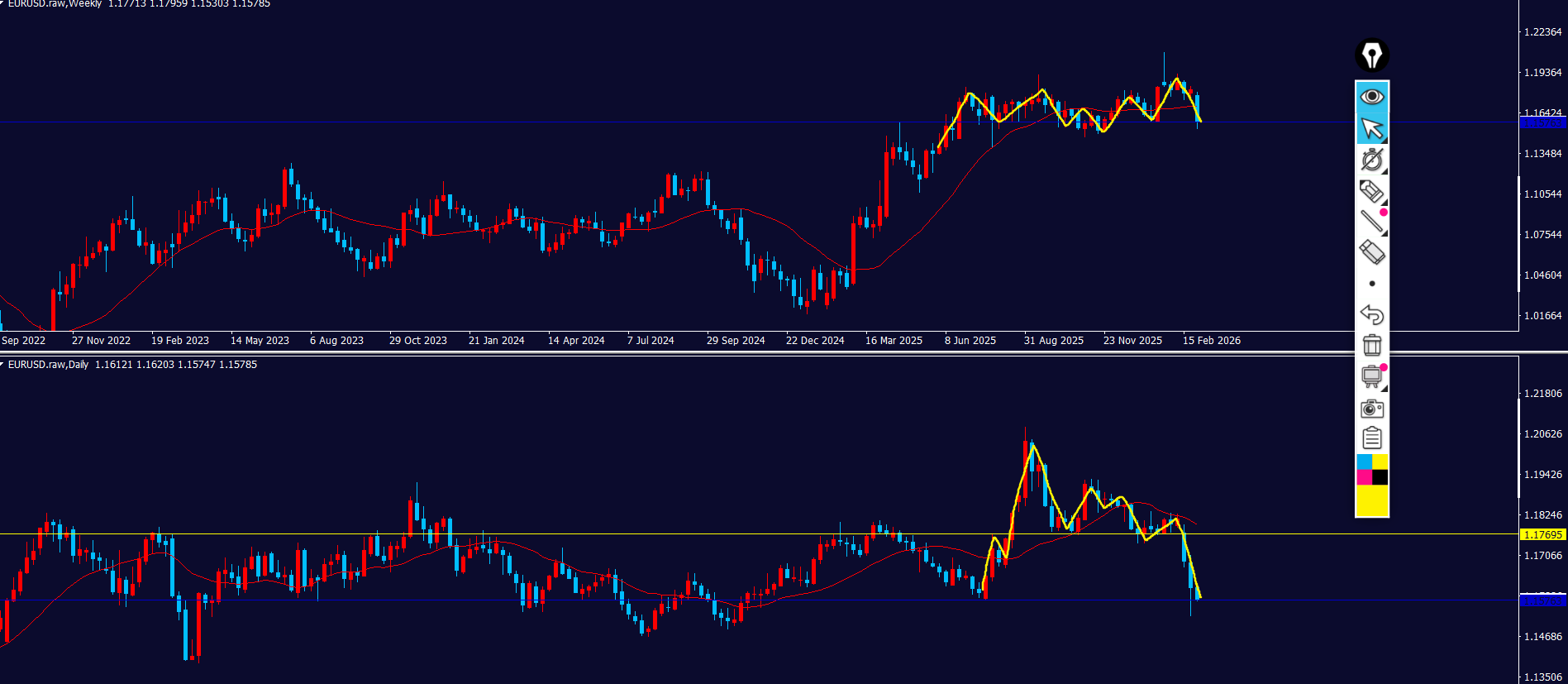Click the large yellow current color box
1568x684 pixels.
coord(1372,500)
